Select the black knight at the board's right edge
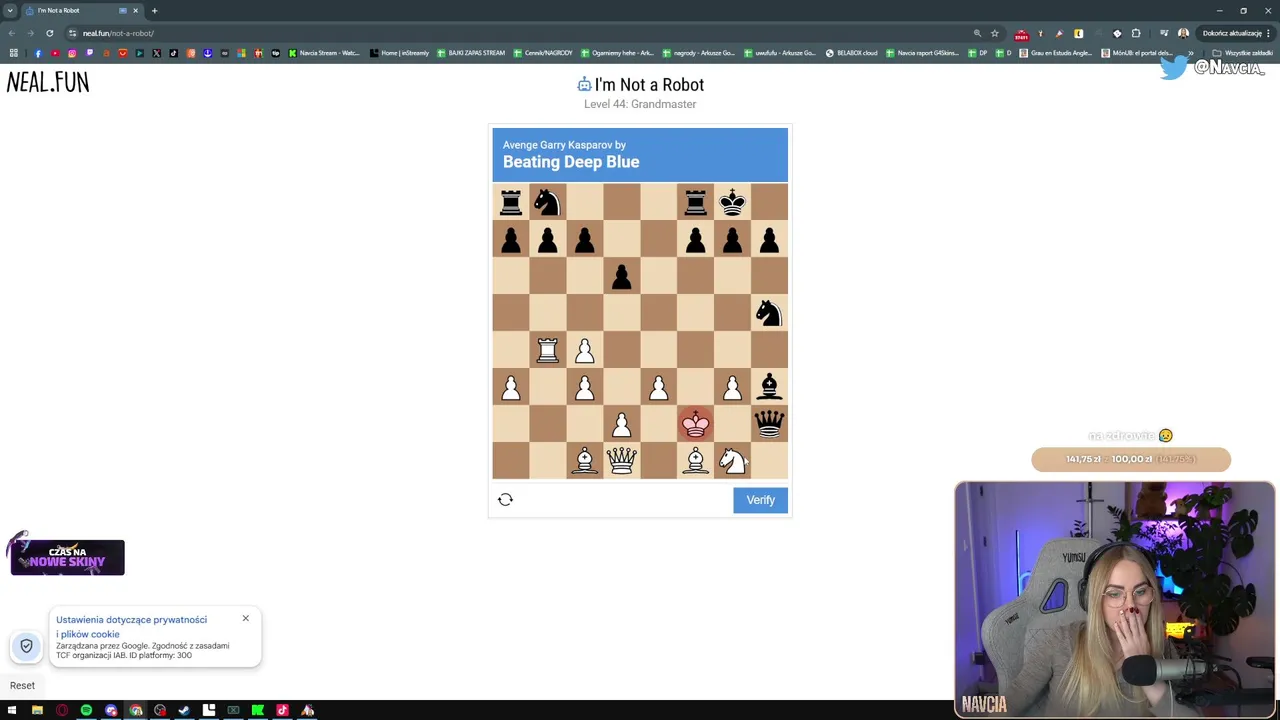1280x720 pixels. tap(769, 313)
